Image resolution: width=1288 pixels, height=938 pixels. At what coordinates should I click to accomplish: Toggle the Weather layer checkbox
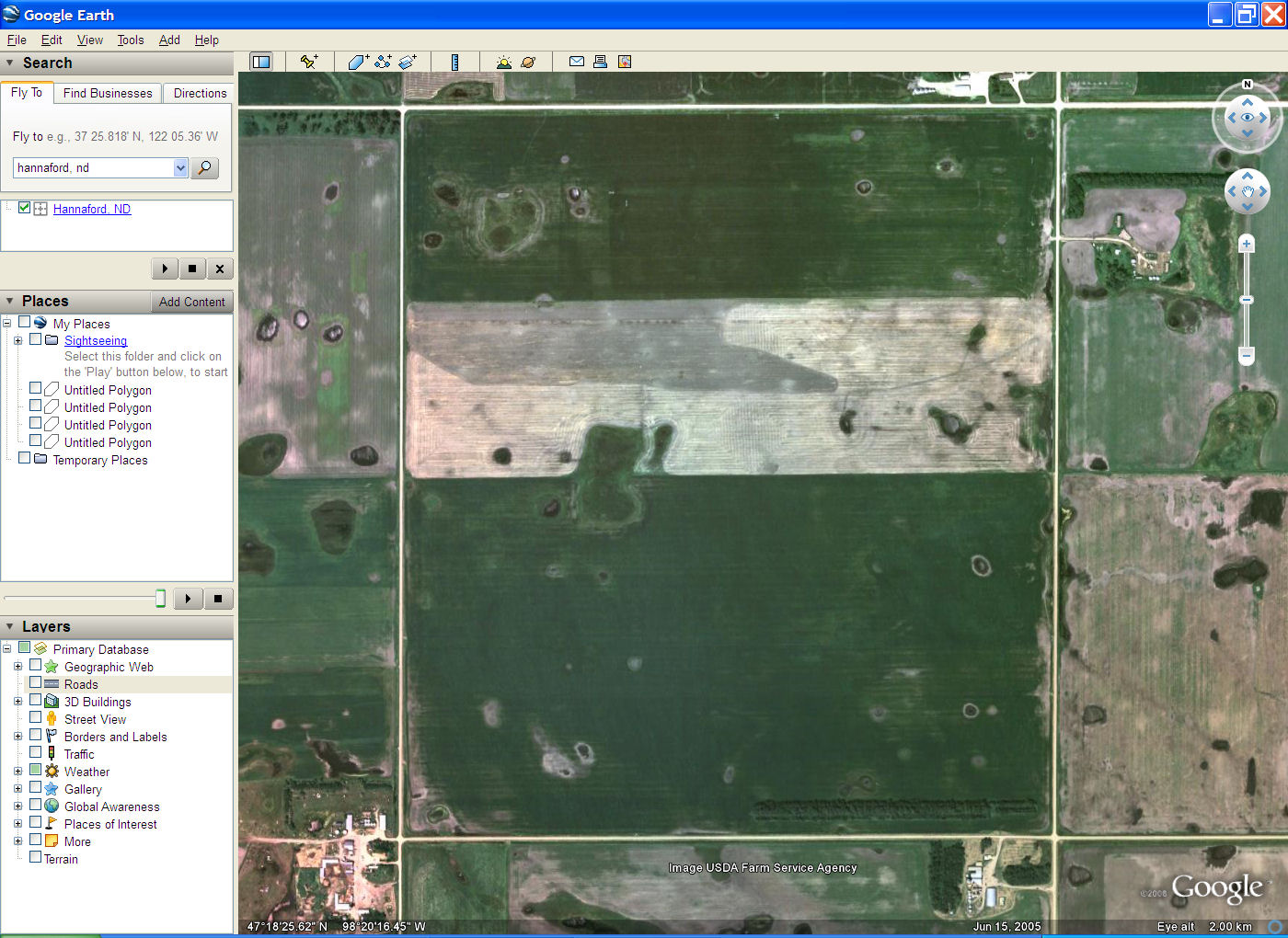tap(36, 770)
